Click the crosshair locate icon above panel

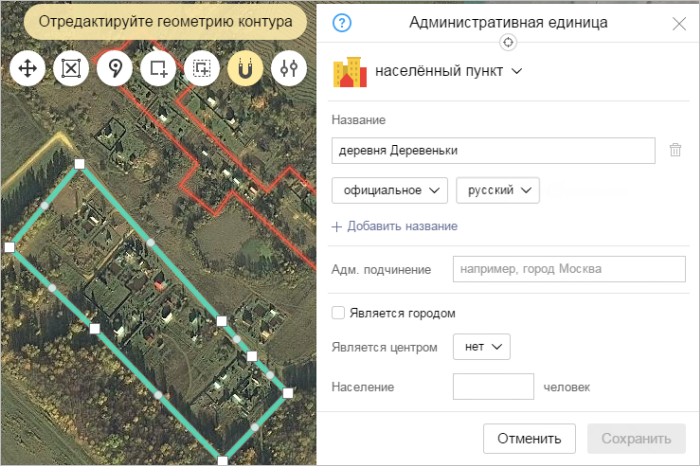(508, 42)
